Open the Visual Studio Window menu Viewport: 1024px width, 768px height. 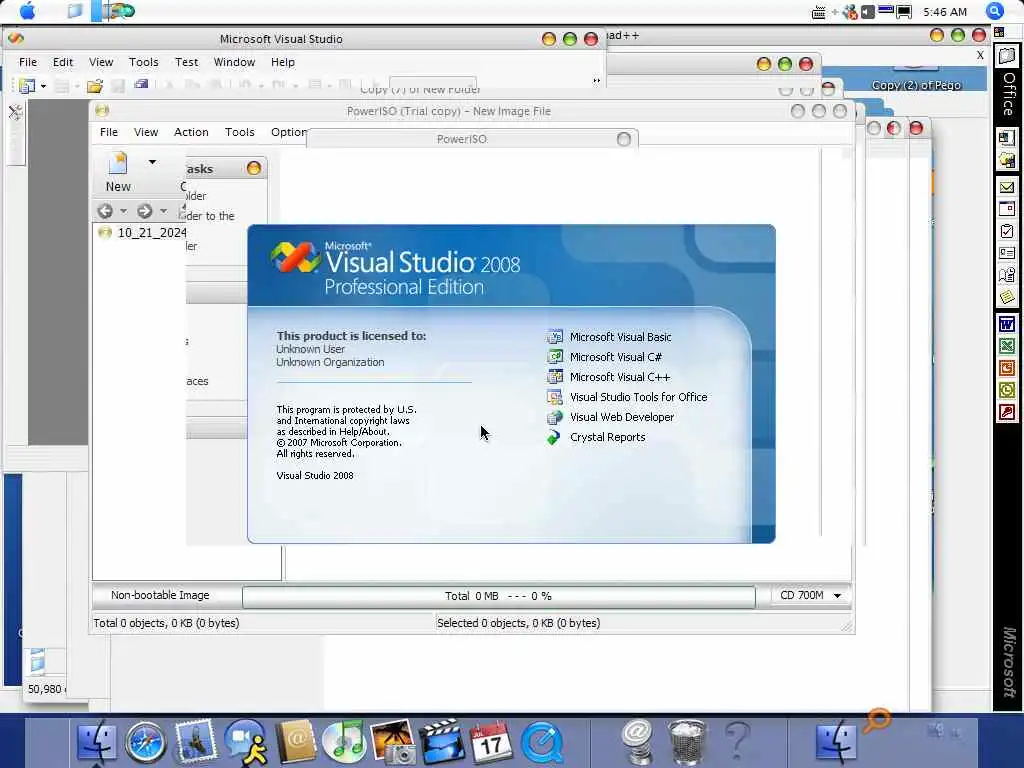pyautogui.click(x=234, y=62)
